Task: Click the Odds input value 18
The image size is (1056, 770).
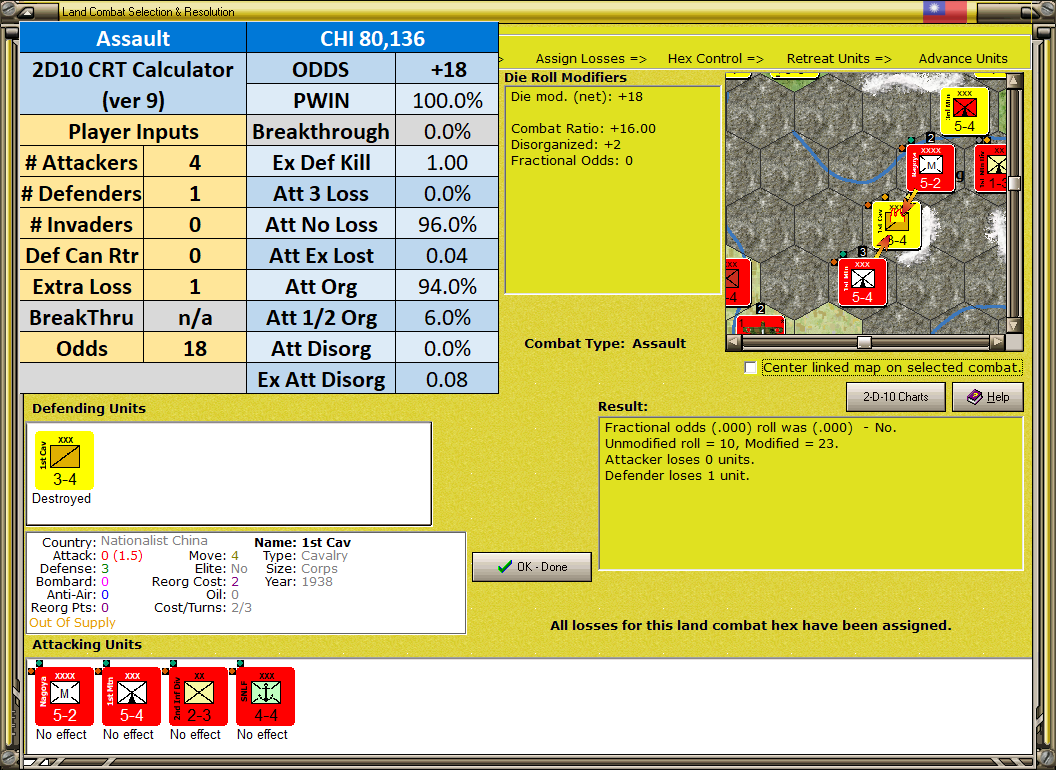Action: (x=195, y=348)
